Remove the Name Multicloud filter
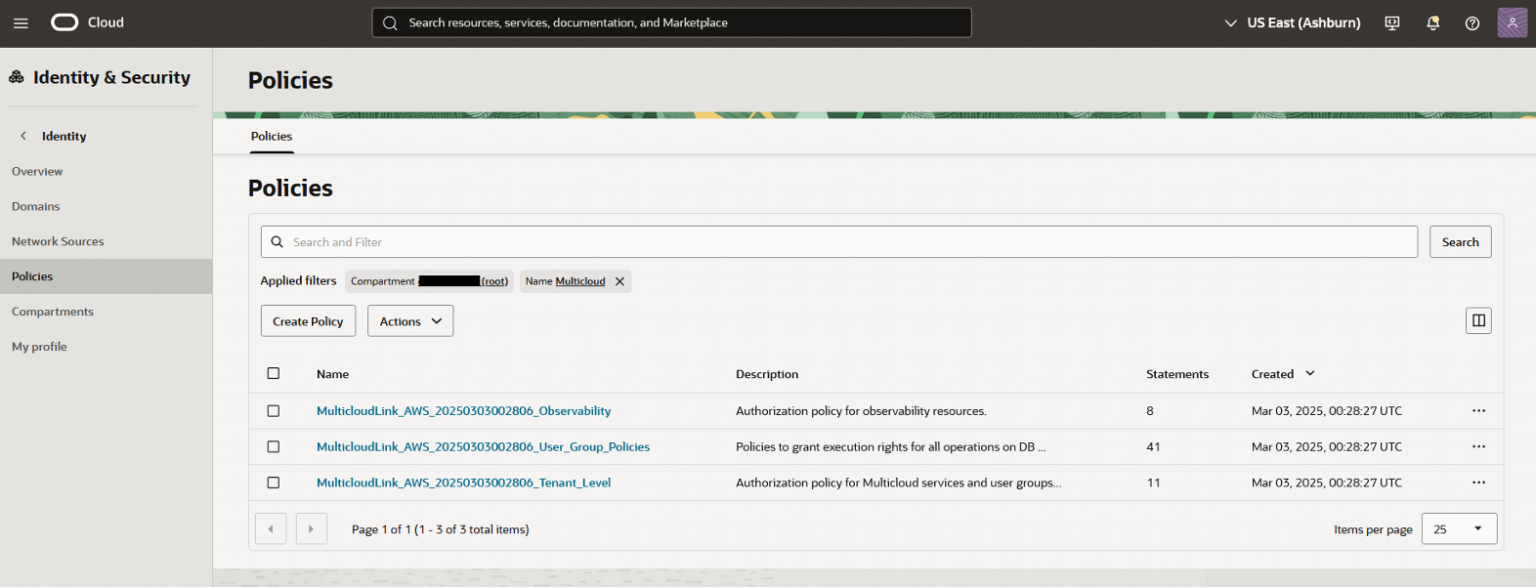 [620, 282]
